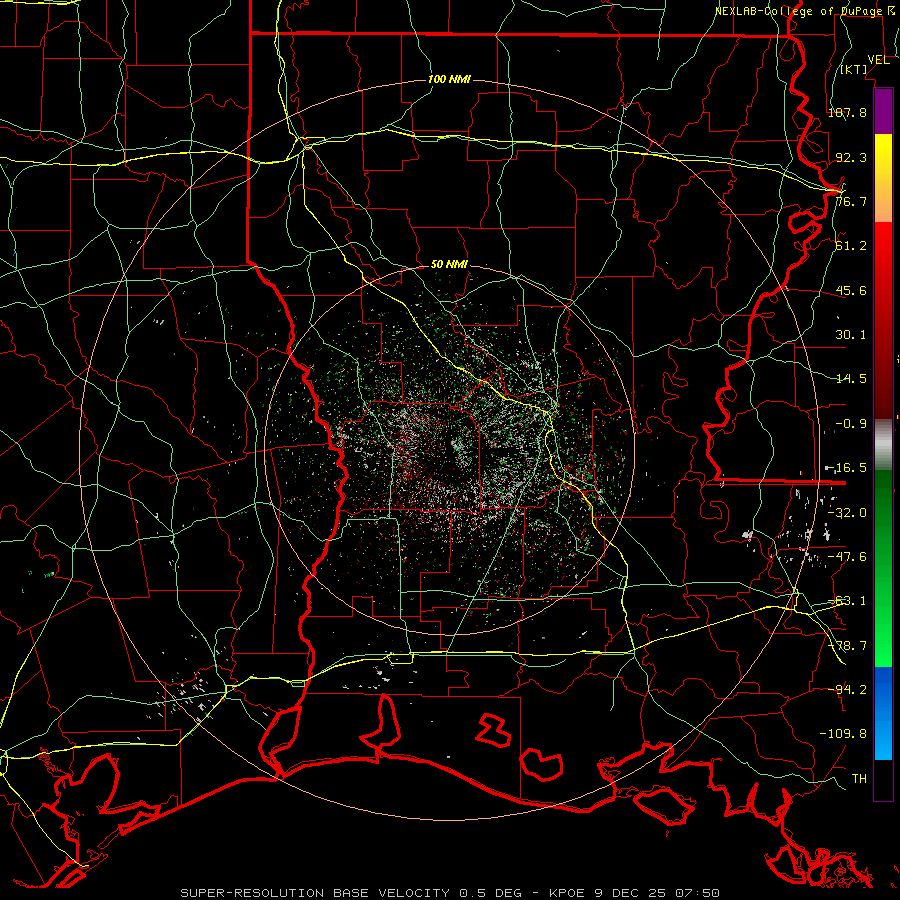This screenshot has height=900, width=900.
Task: Click the 9 DEC 25 07:50 timestamp
Action: (x=656, y=893)
